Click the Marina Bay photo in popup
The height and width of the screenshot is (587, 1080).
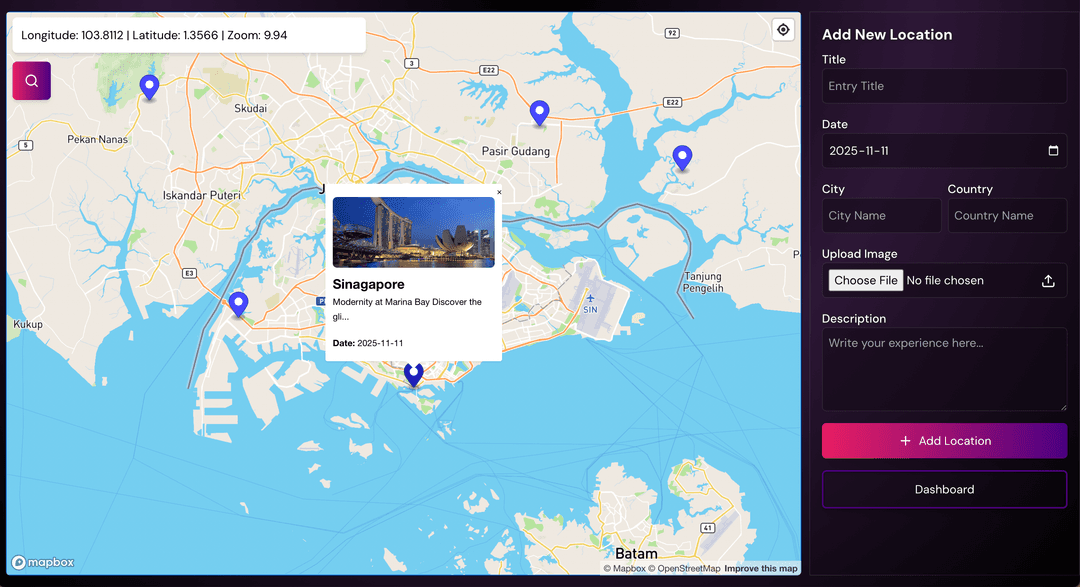413,232
